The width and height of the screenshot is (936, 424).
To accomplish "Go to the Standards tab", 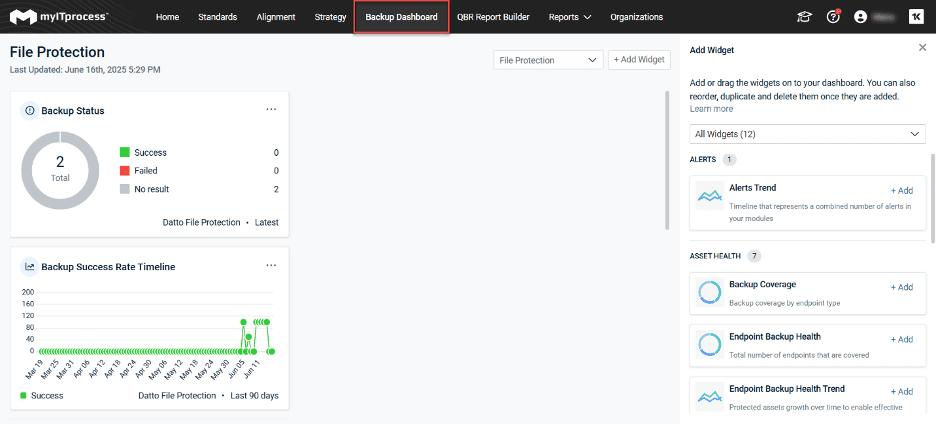I will (217, 17).
